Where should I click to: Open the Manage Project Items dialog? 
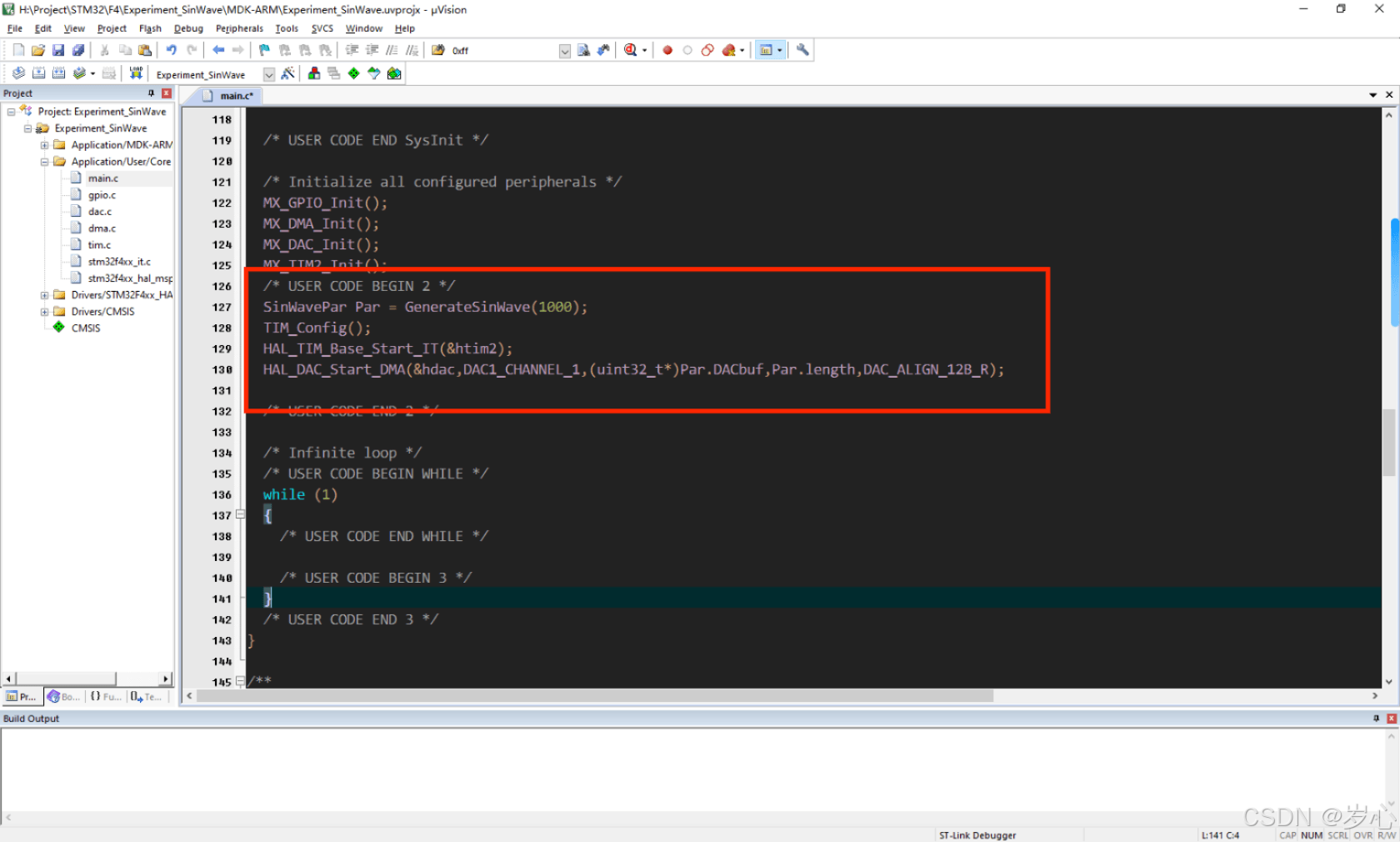(313, 73)
